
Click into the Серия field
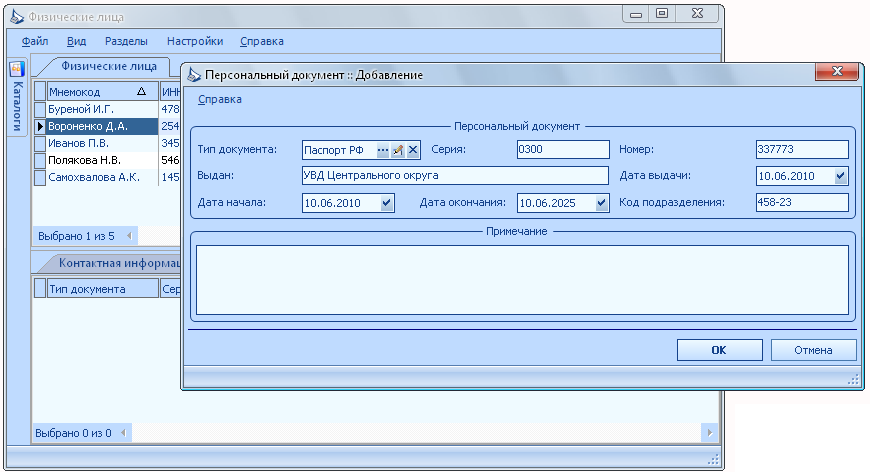tap(563, 149)
